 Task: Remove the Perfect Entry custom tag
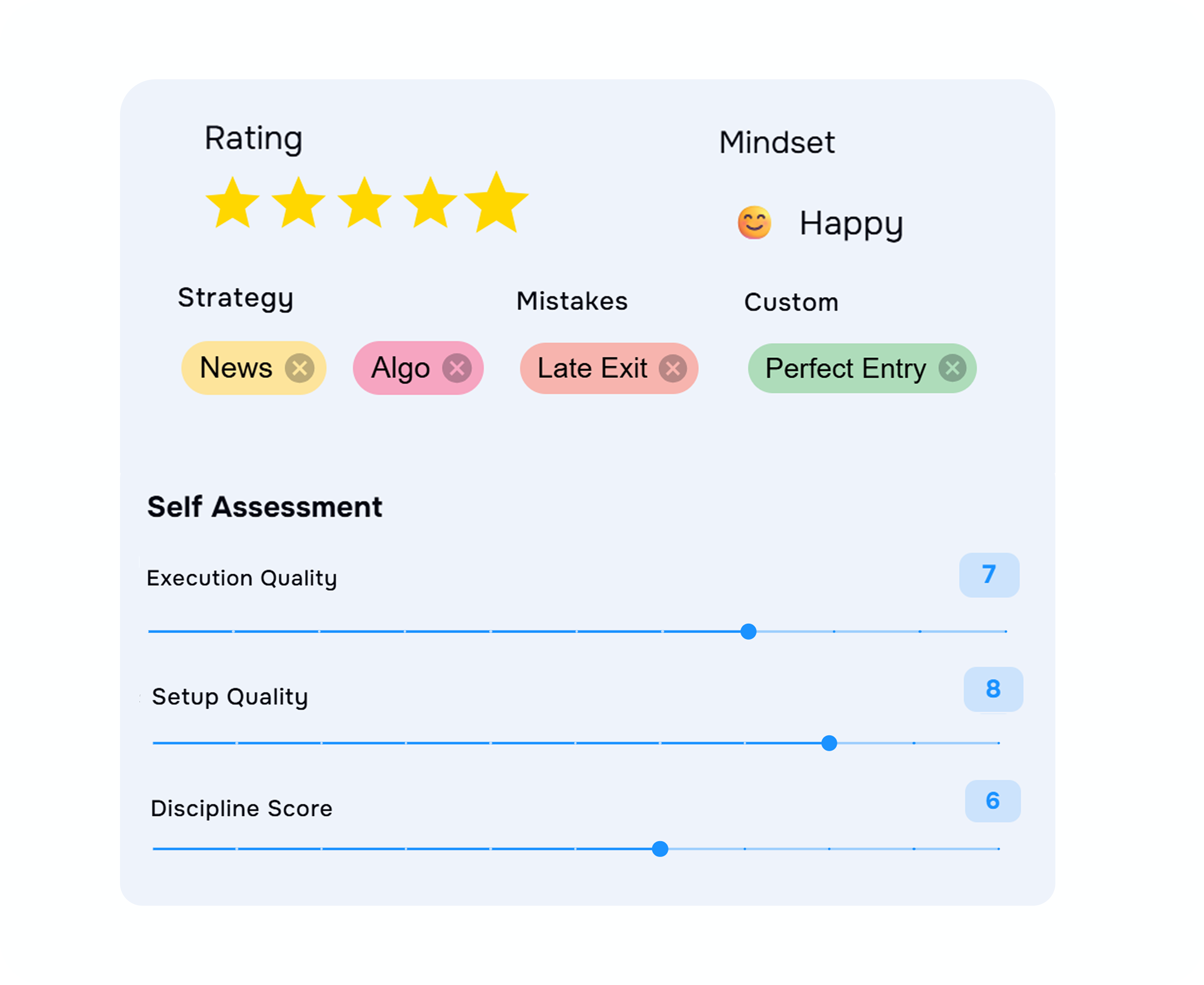(x=952, y=368)
